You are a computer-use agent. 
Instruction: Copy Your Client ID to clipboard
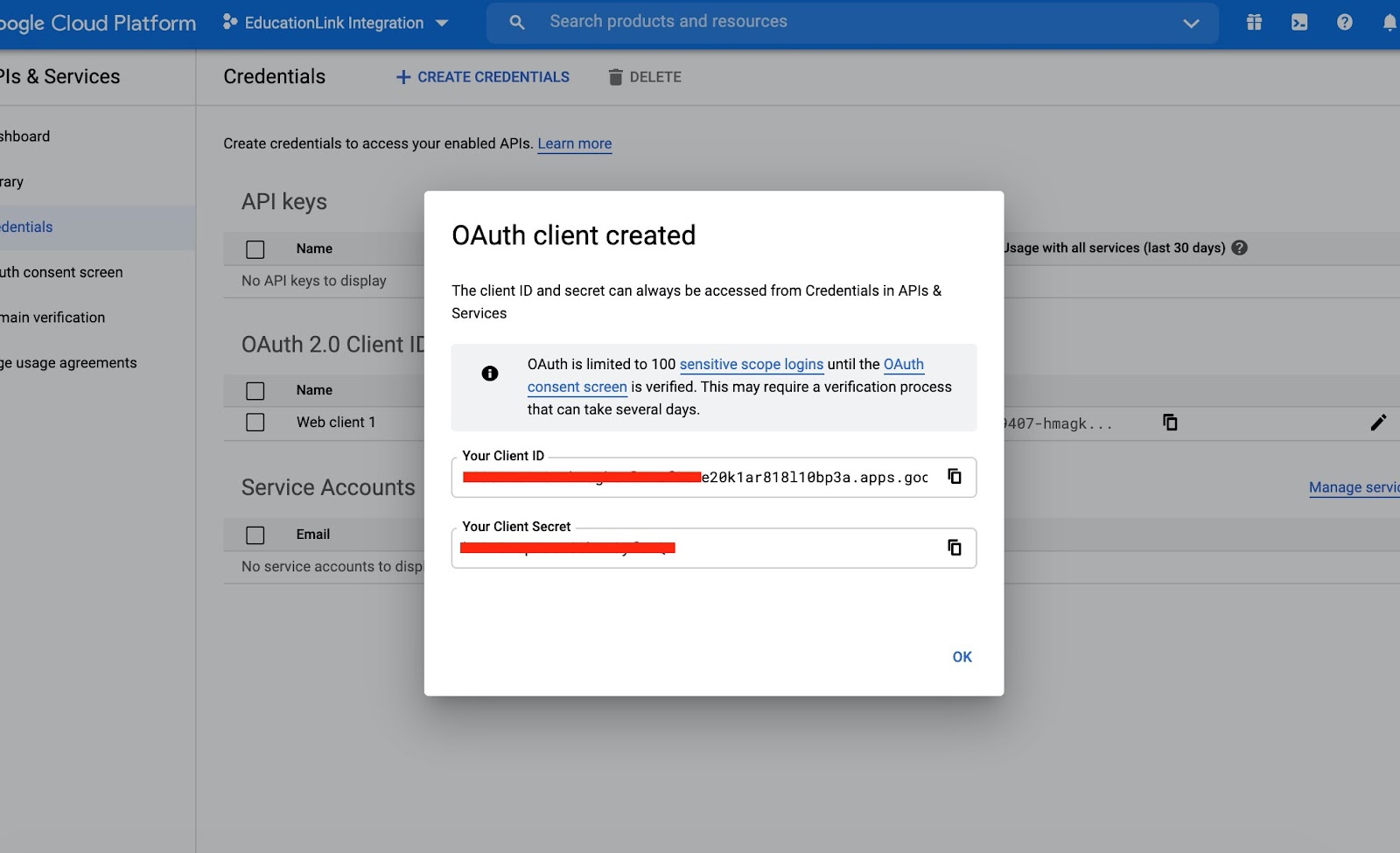[x=955, y=477]
